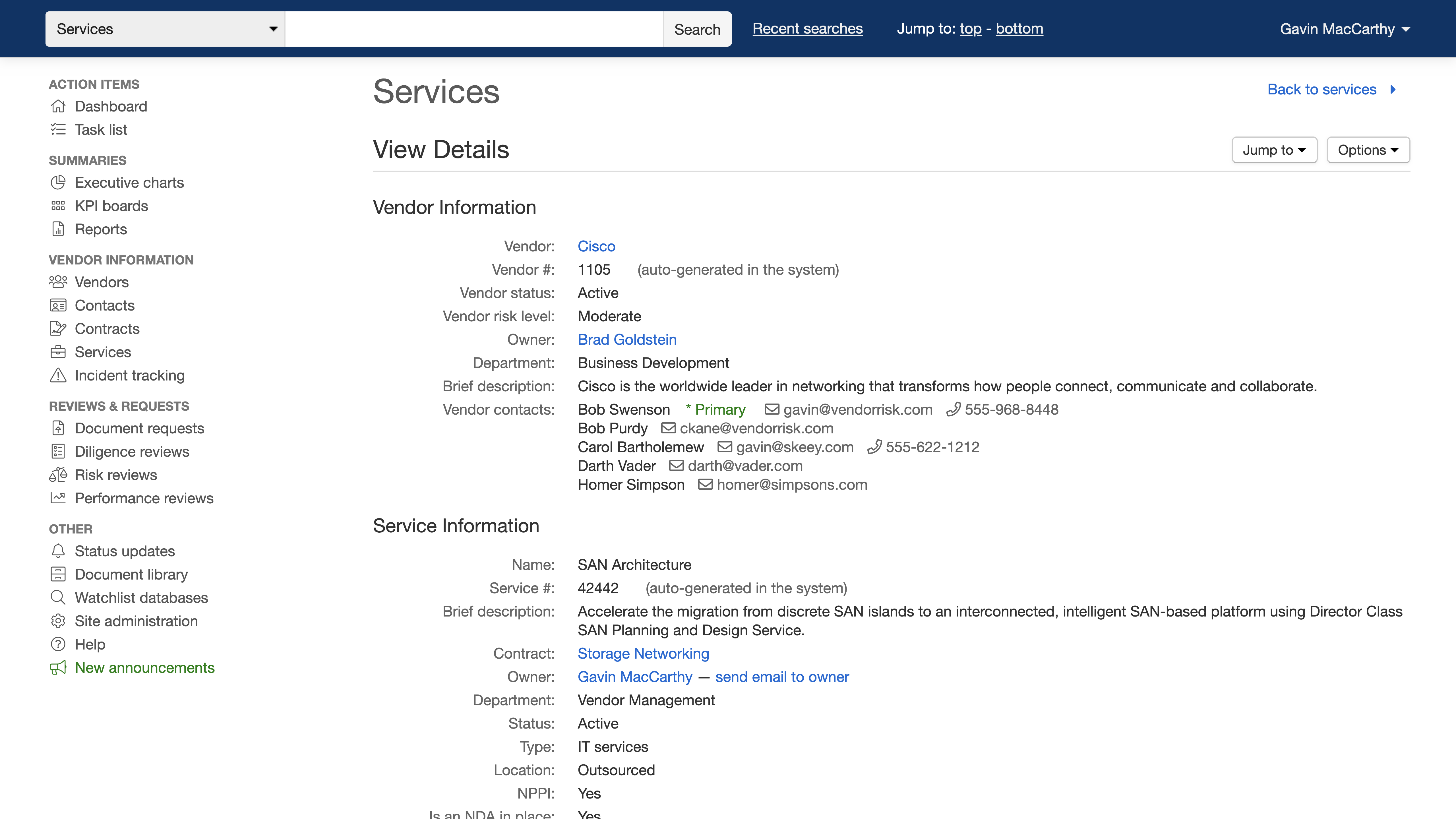Click the Contacts card icon

click(58, 305)
